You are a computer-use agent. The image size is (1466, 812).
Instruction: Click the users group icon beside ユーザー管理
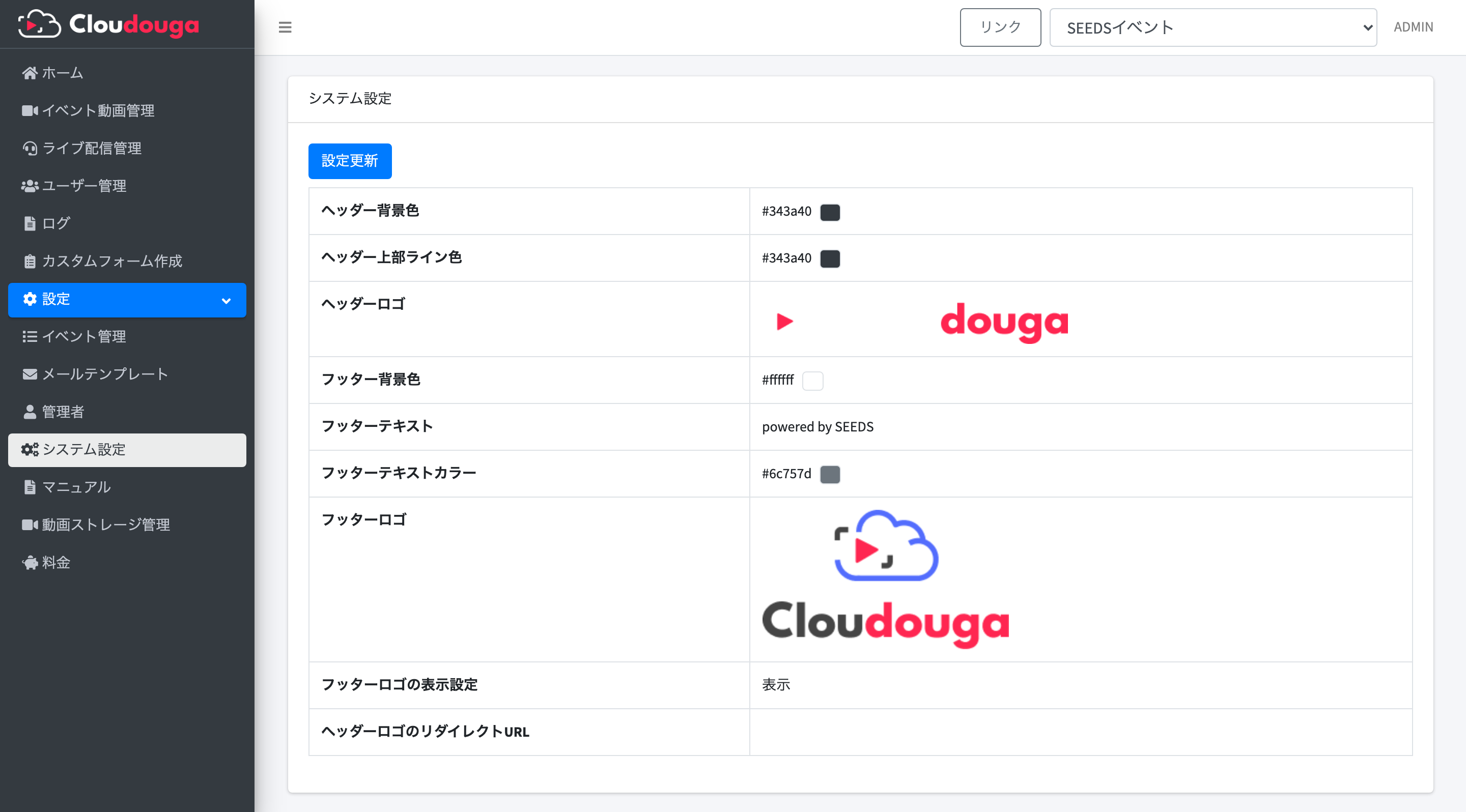tap(30, 186)
